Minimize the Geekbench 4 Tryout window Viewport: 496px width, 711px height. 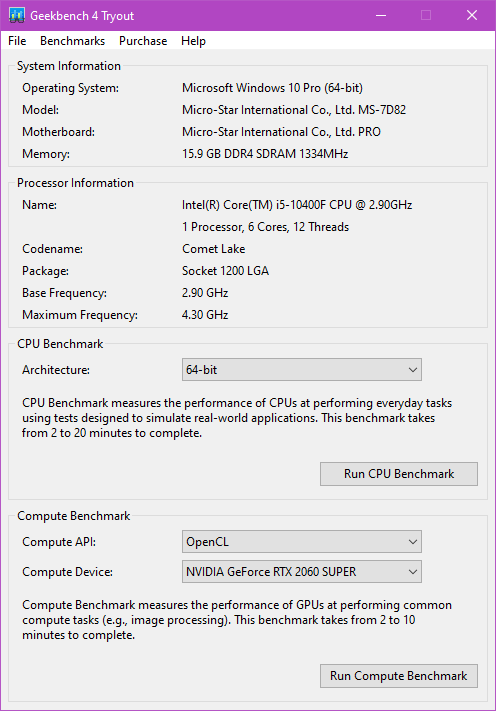tap(381, 15)
